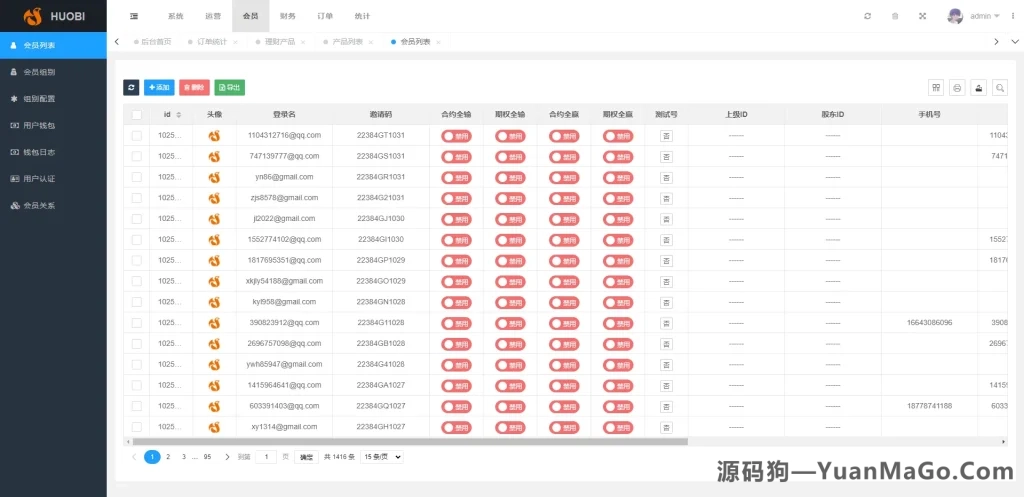Click phone number 16643086096 cell
The height and width of the screenshot is (497, 1024).
[x=929, y=323]
